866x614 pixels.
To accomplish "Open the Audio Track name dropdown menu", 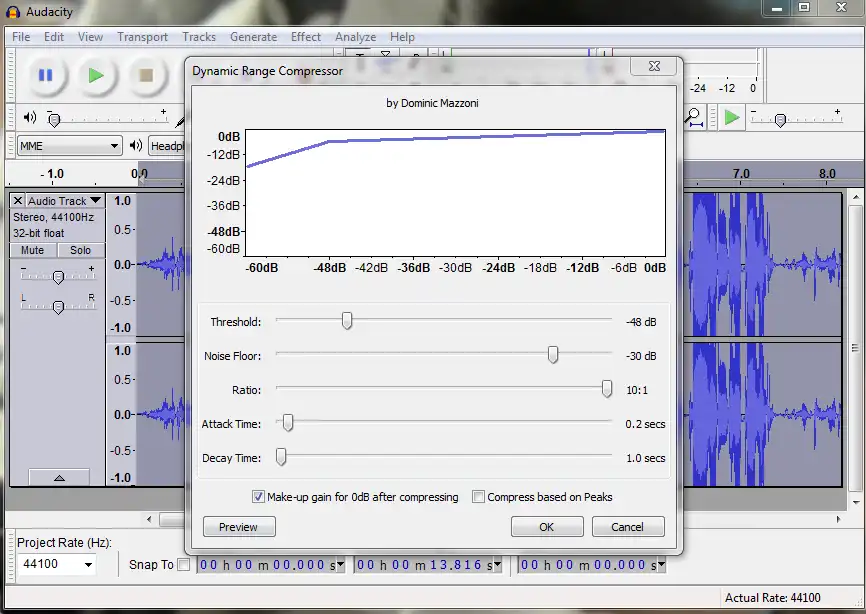I will [64, 200].
